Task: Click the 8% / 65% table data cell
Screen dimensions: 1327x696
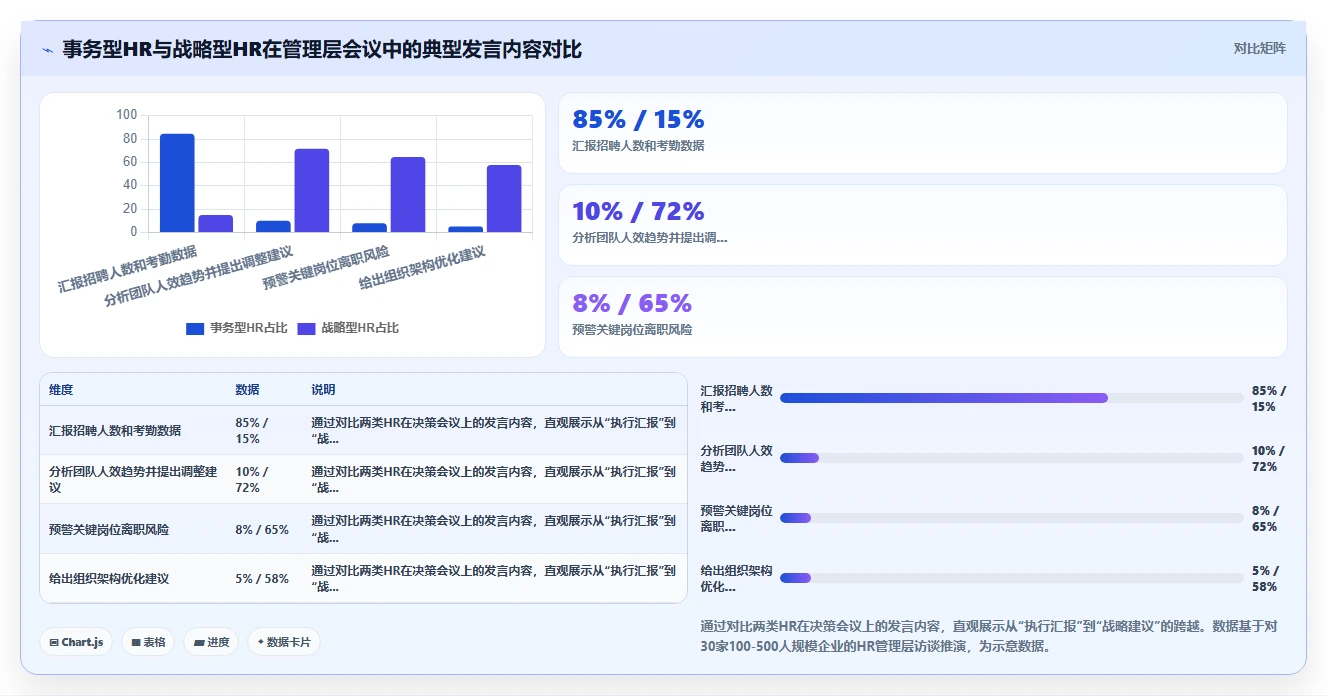Action: 262,530
